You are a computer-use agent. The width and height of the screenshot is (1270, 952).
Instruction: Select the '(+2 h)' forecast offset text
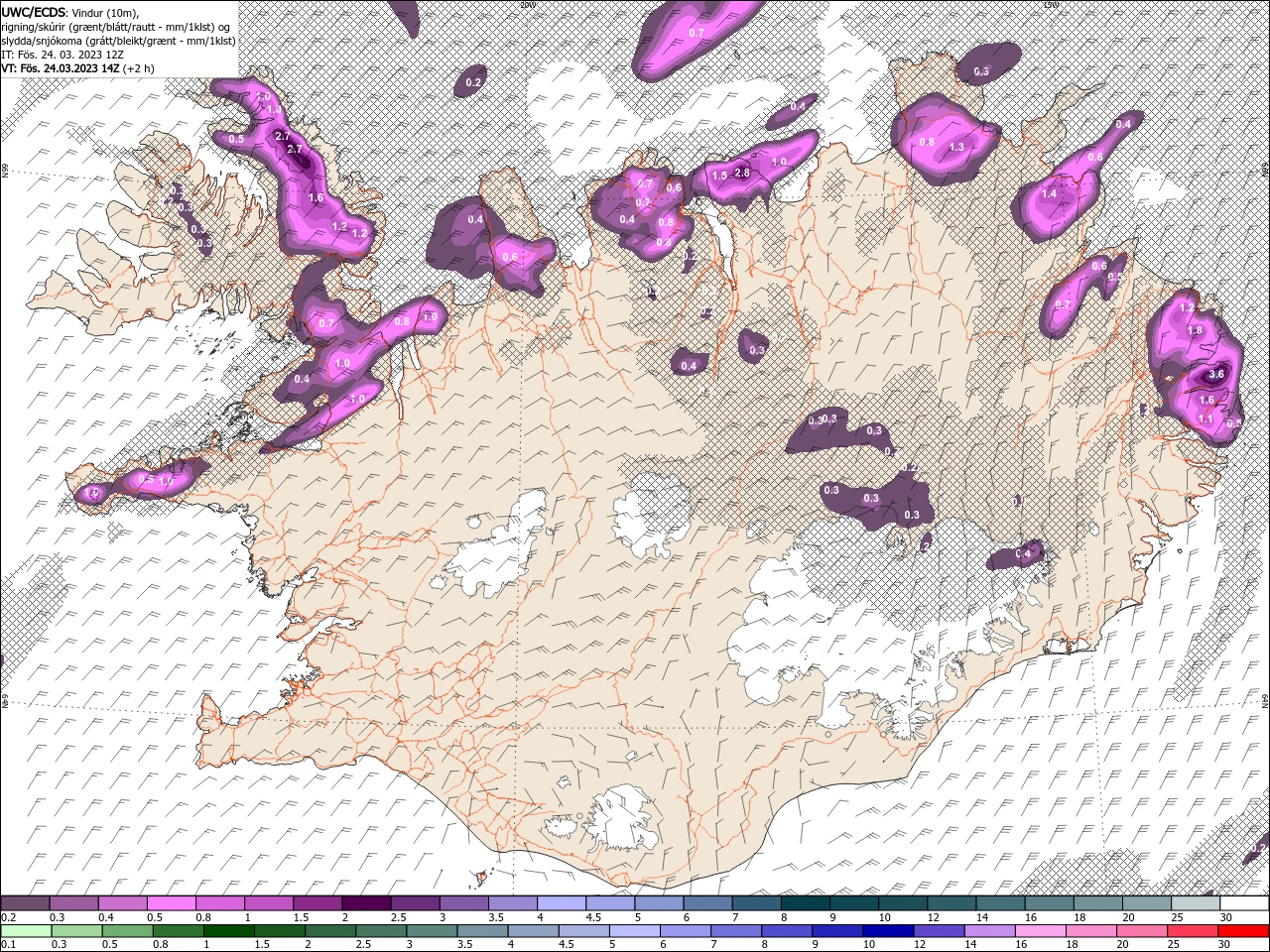tap(140, 67)
